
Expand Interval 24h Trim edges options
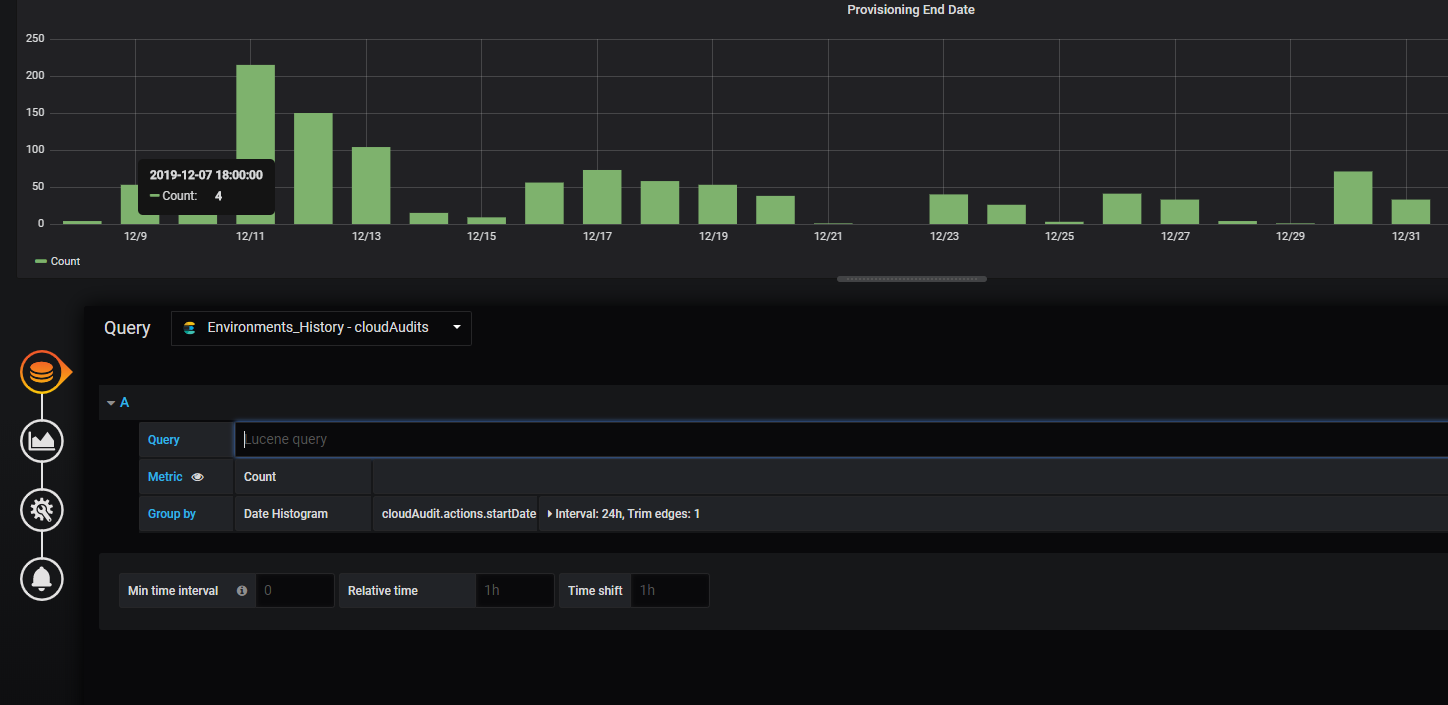pos(624,514)
